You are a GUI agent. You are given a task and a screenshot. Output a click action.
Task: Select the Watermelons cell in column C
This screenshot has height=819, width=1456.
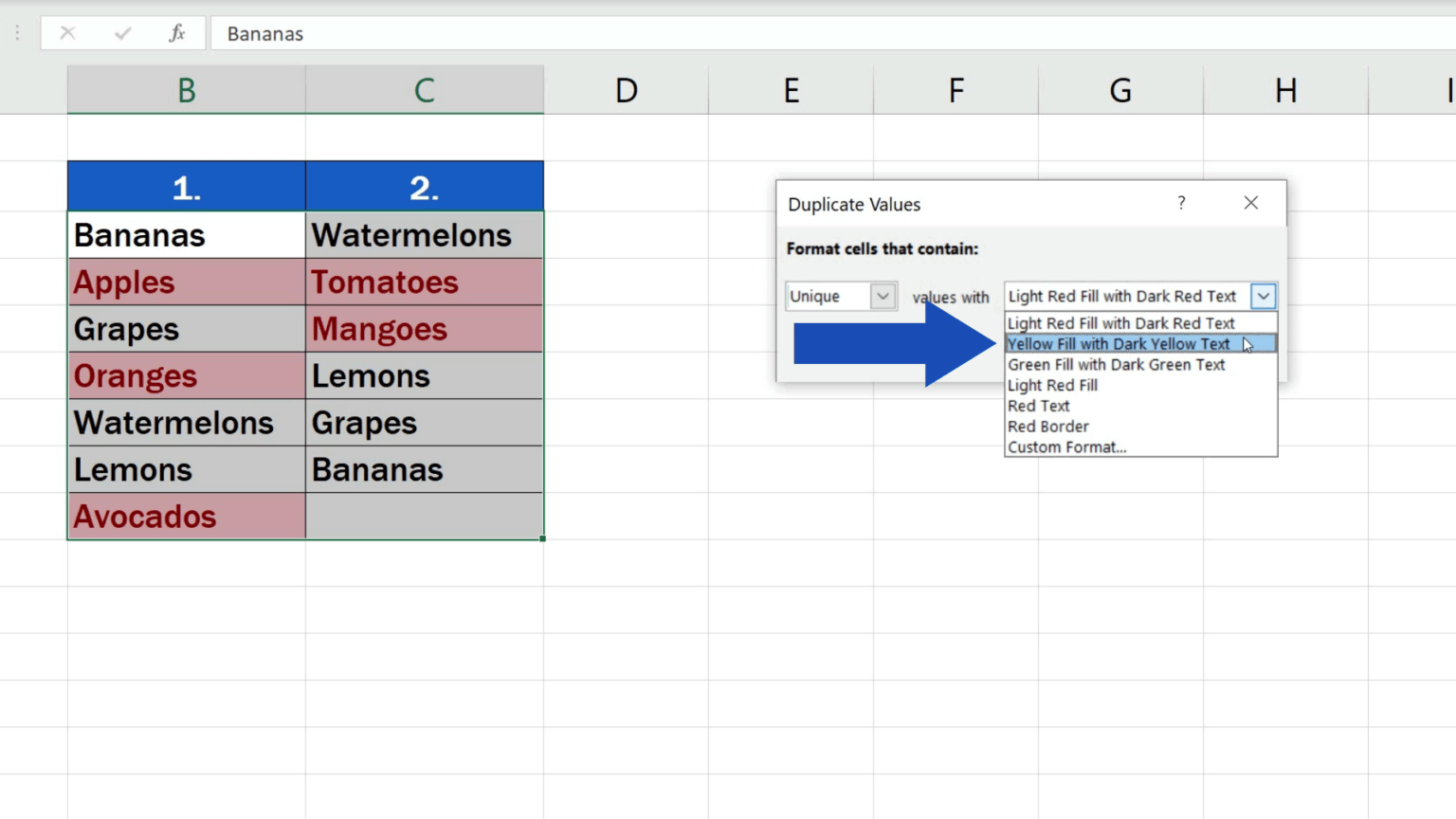coord(425,235)
